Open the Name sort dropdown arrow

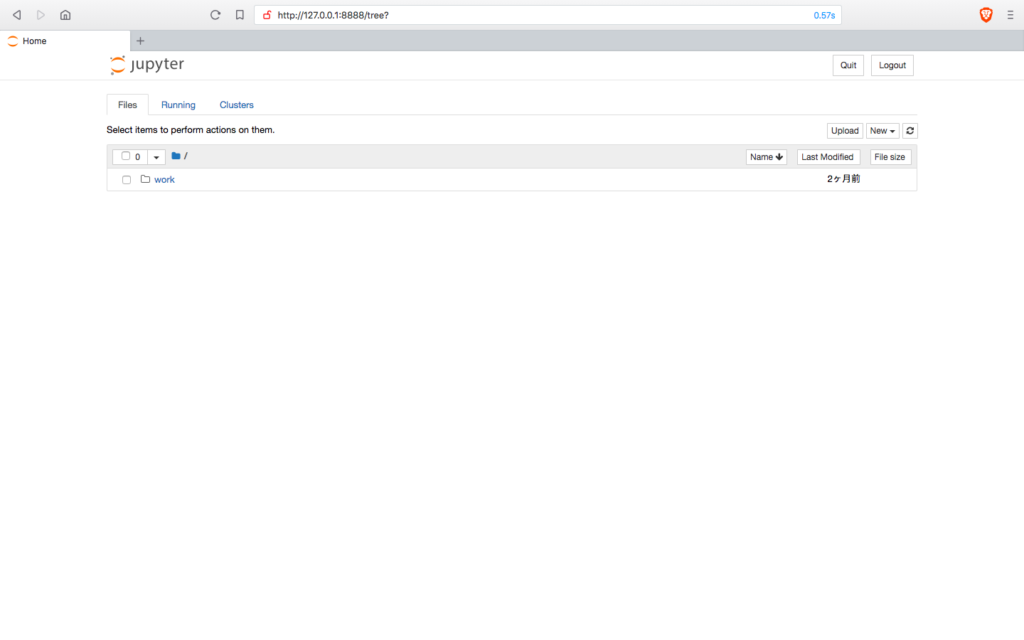click(776, 156)
